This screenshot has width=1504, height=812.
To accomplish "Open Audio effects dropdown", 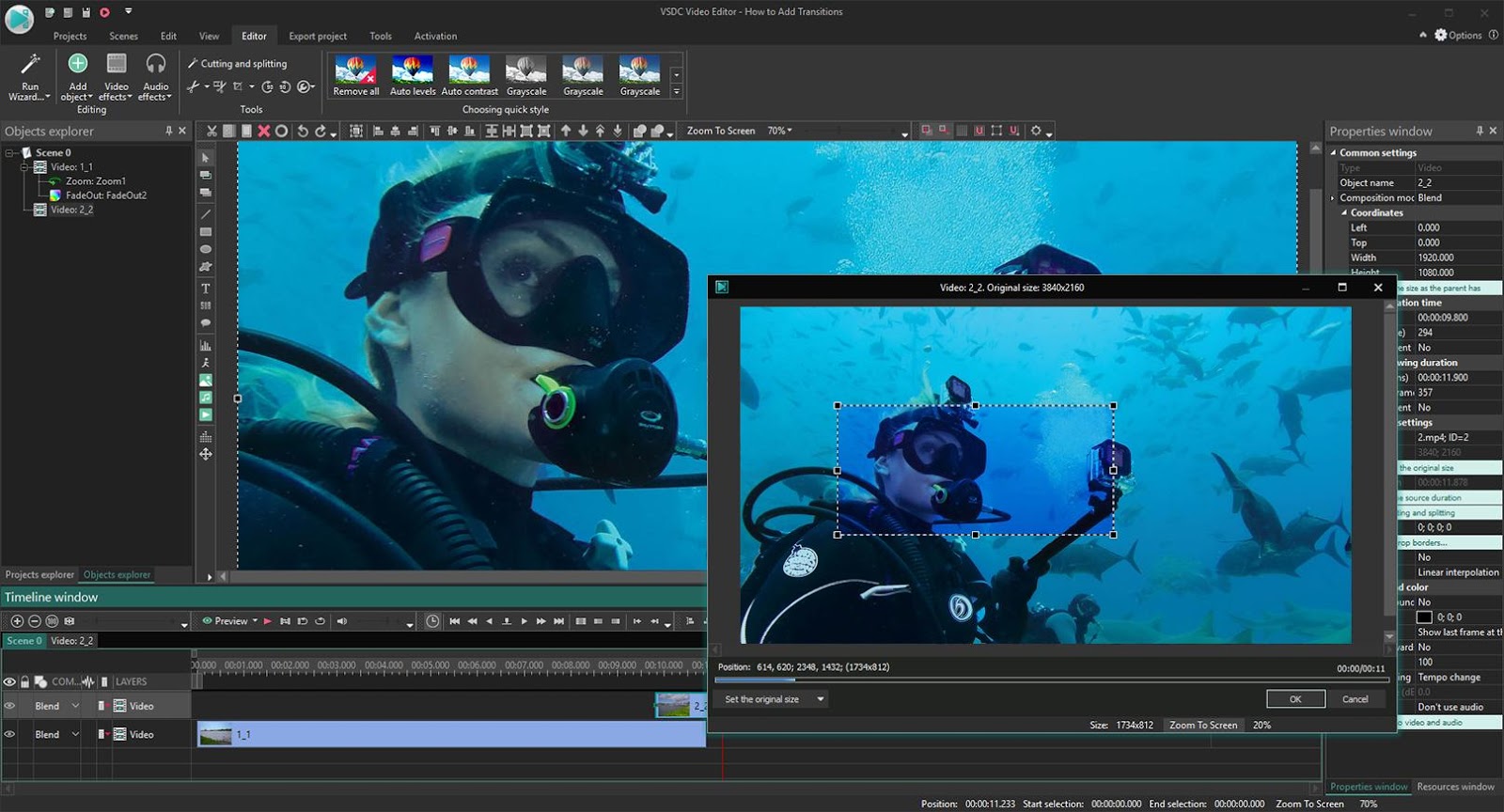I will click(x=155, y=77).
